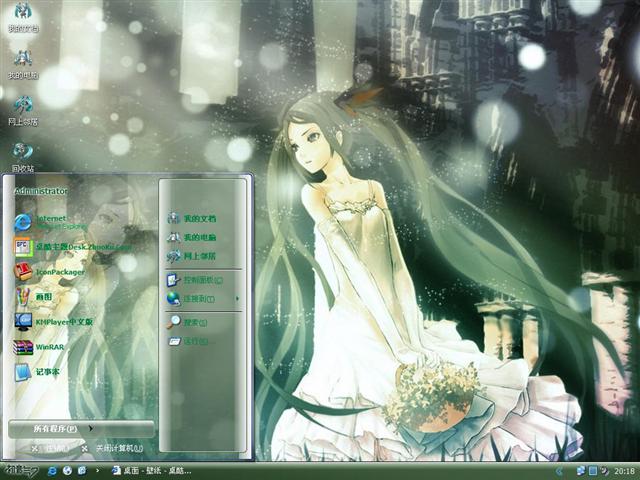Click 关闭计算机 shut down button

[113, 448]
